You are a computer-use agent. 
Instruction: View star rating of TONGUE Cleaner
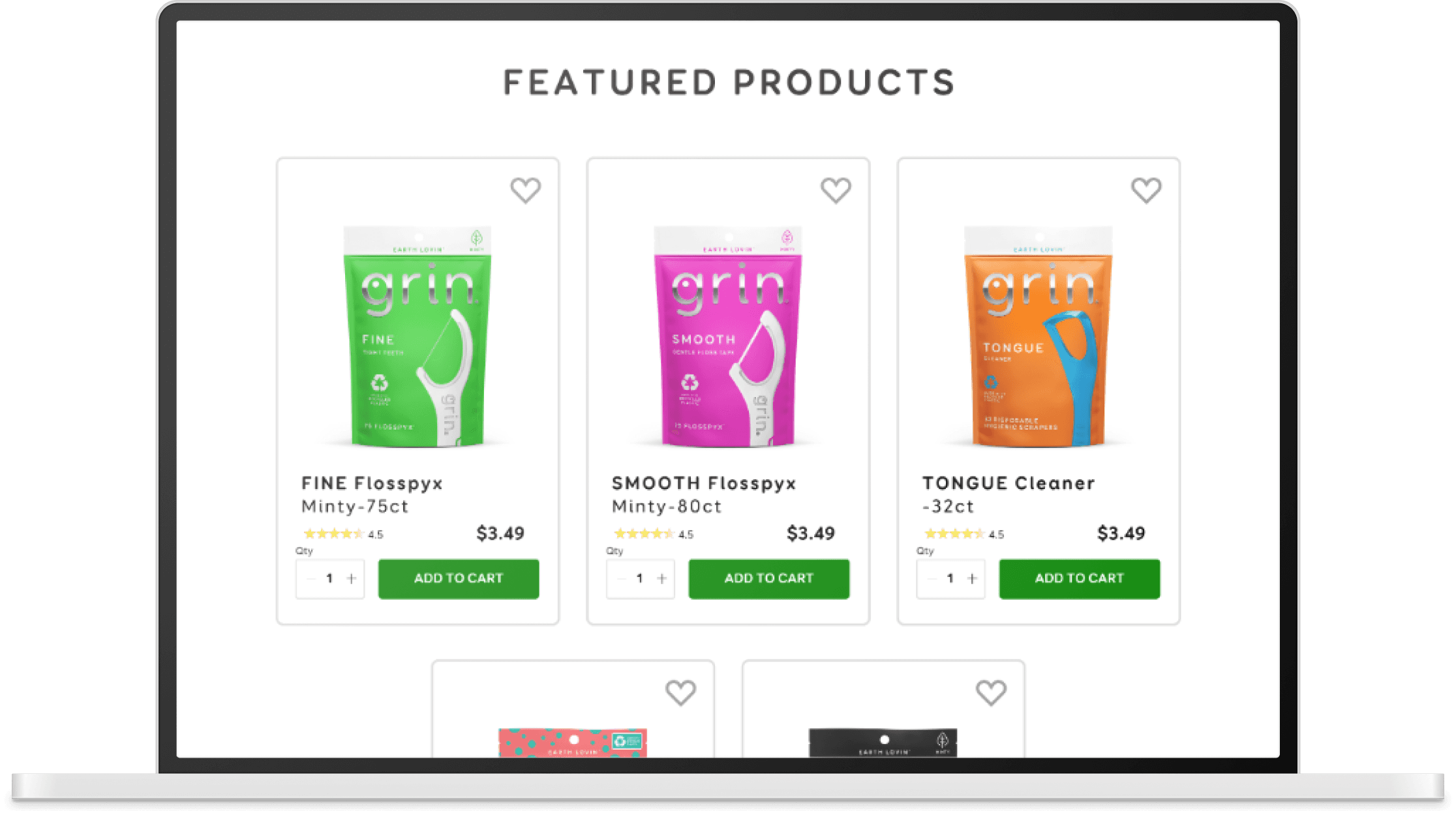tap(963, 534)
